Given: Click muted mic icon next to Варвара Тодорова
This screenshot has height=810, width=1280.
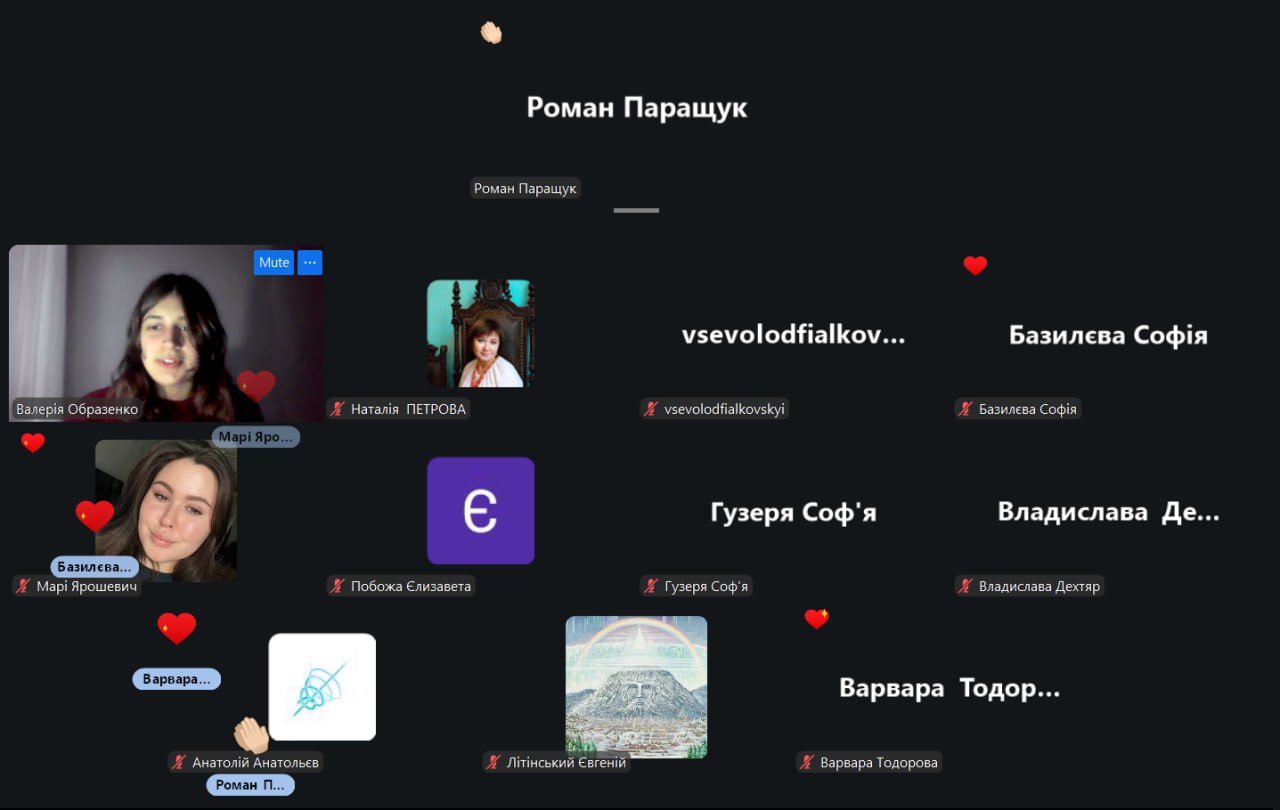Looking at the screenshot, I should click(x=808, y=763).
